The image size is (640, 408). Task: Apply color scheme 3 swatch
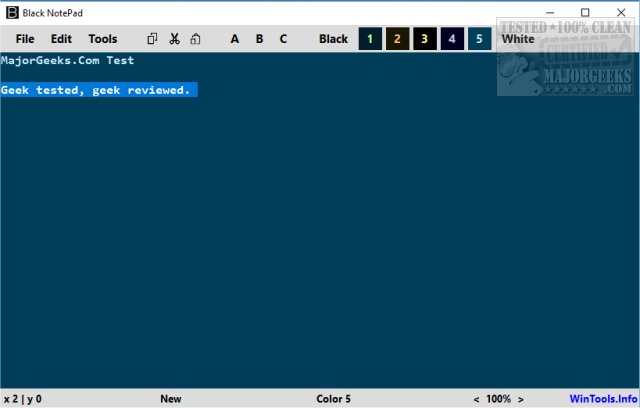coord(425,39)
